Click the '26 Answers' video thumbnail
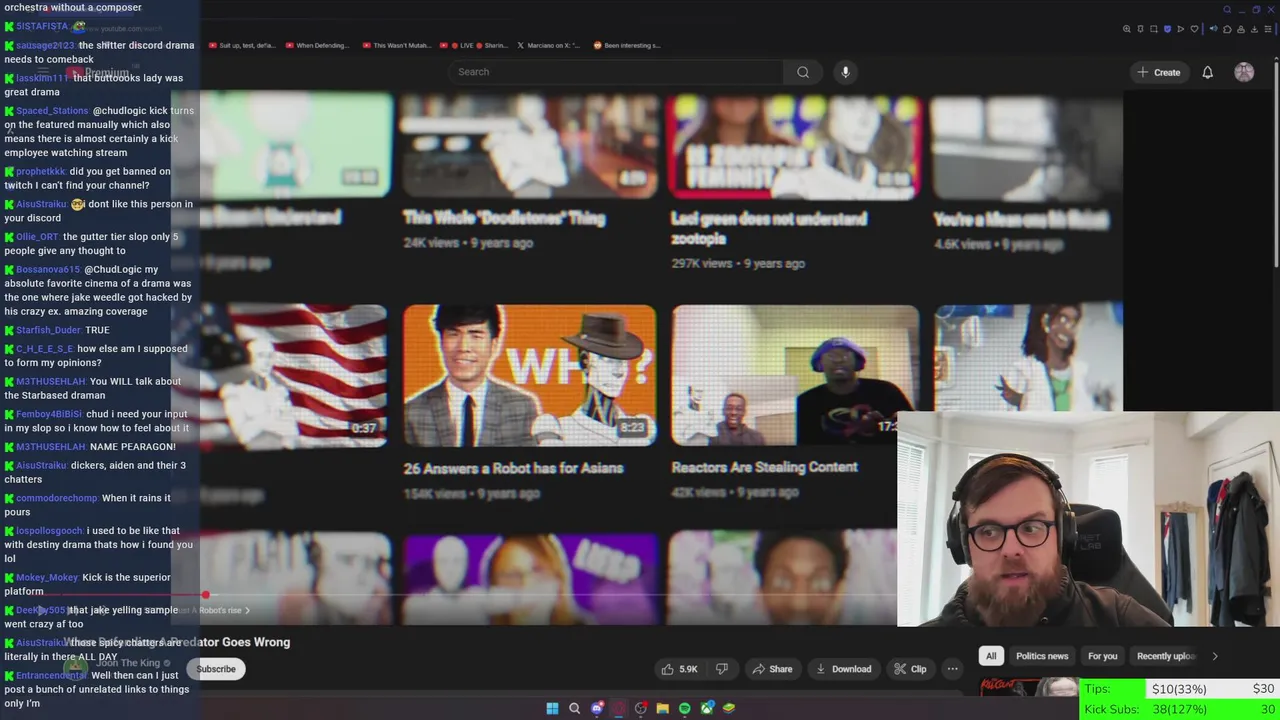Viewport: 1280px width, 720px height. 530,375
